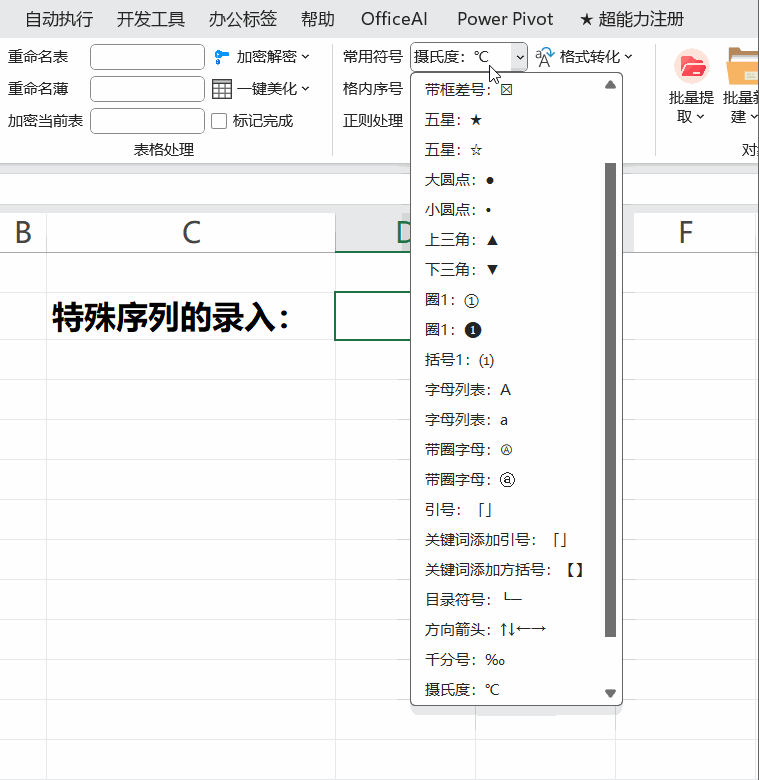Click the 批量提取 folder icon

pyautogui.click(x=691, y=66)
